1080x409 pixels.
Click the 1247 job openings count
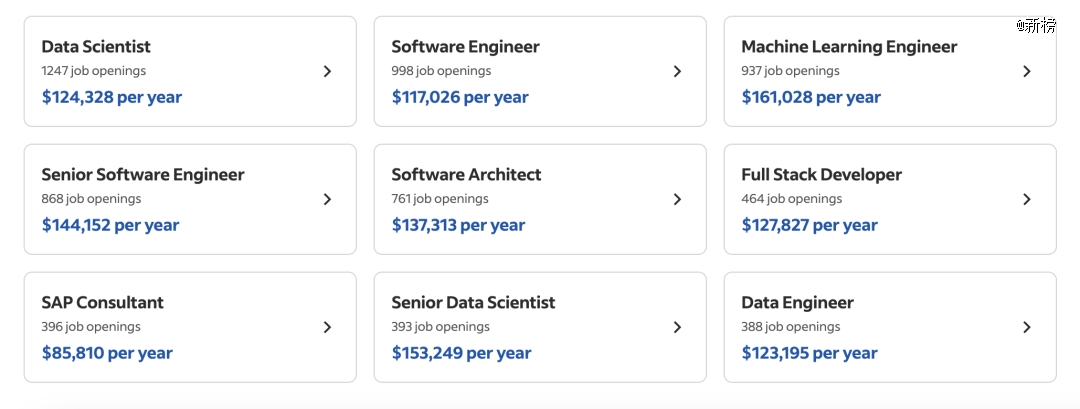pyautogui.click(x=94, y=71)
